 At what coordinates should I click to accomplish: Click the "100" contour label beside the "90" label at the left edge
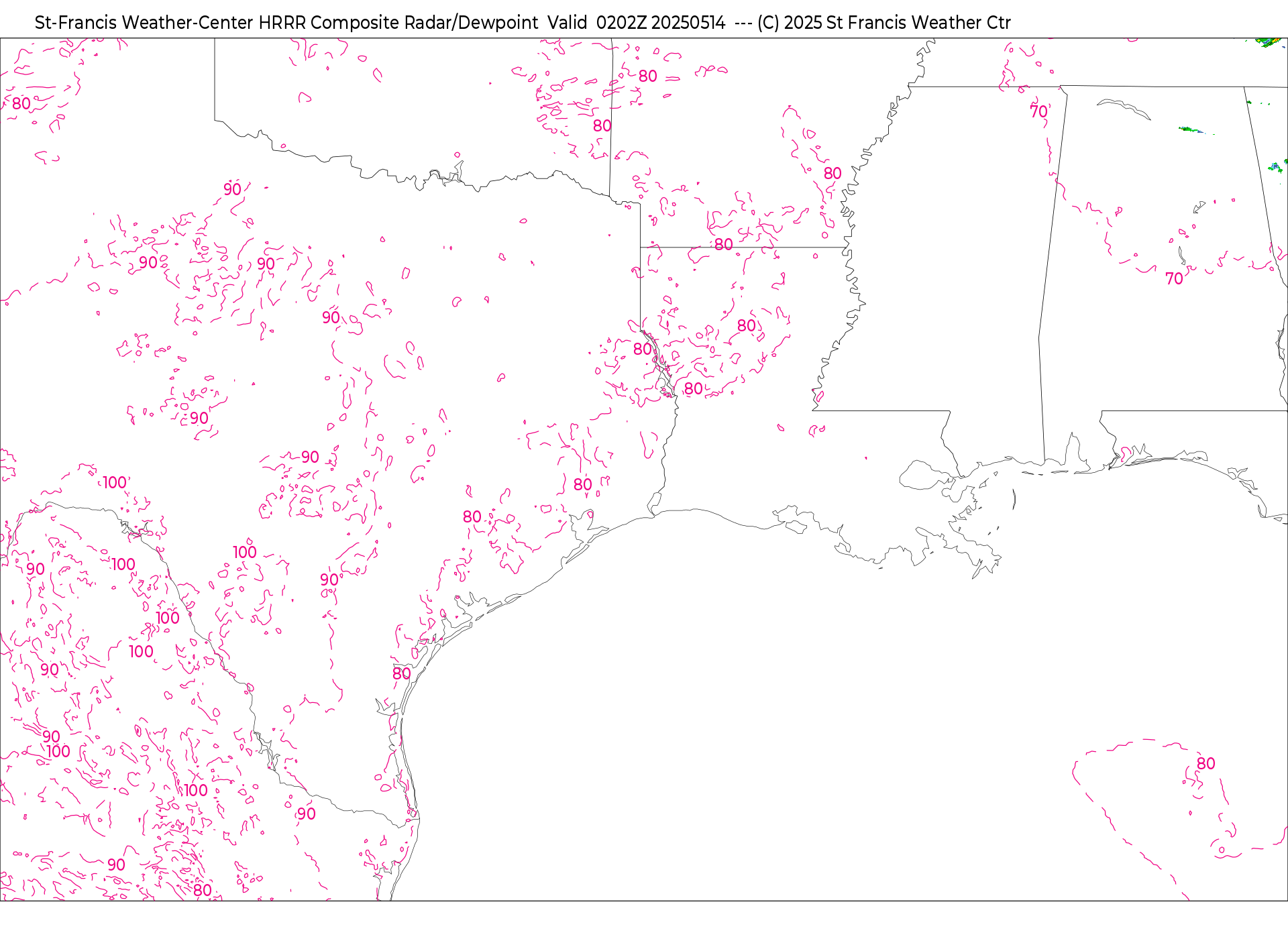coord(58,751)
